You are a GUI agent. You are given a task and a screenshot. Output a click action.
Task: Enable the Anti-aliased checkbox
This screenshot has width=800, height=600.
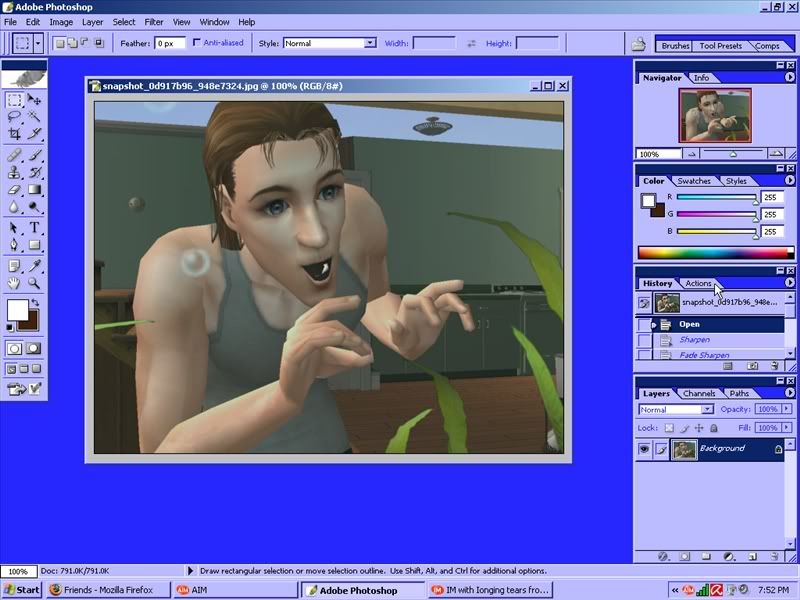tap(196, 43)
